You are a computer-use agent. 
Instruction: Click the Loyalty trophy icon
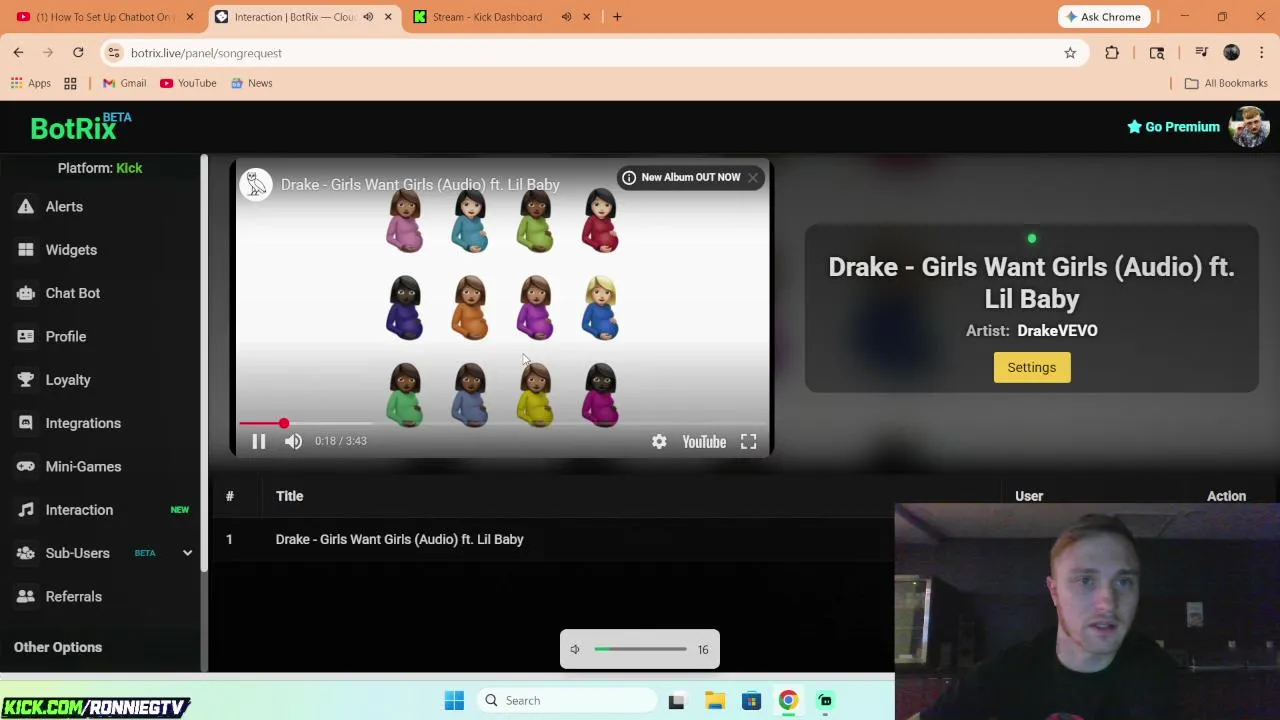coord(25,380)
